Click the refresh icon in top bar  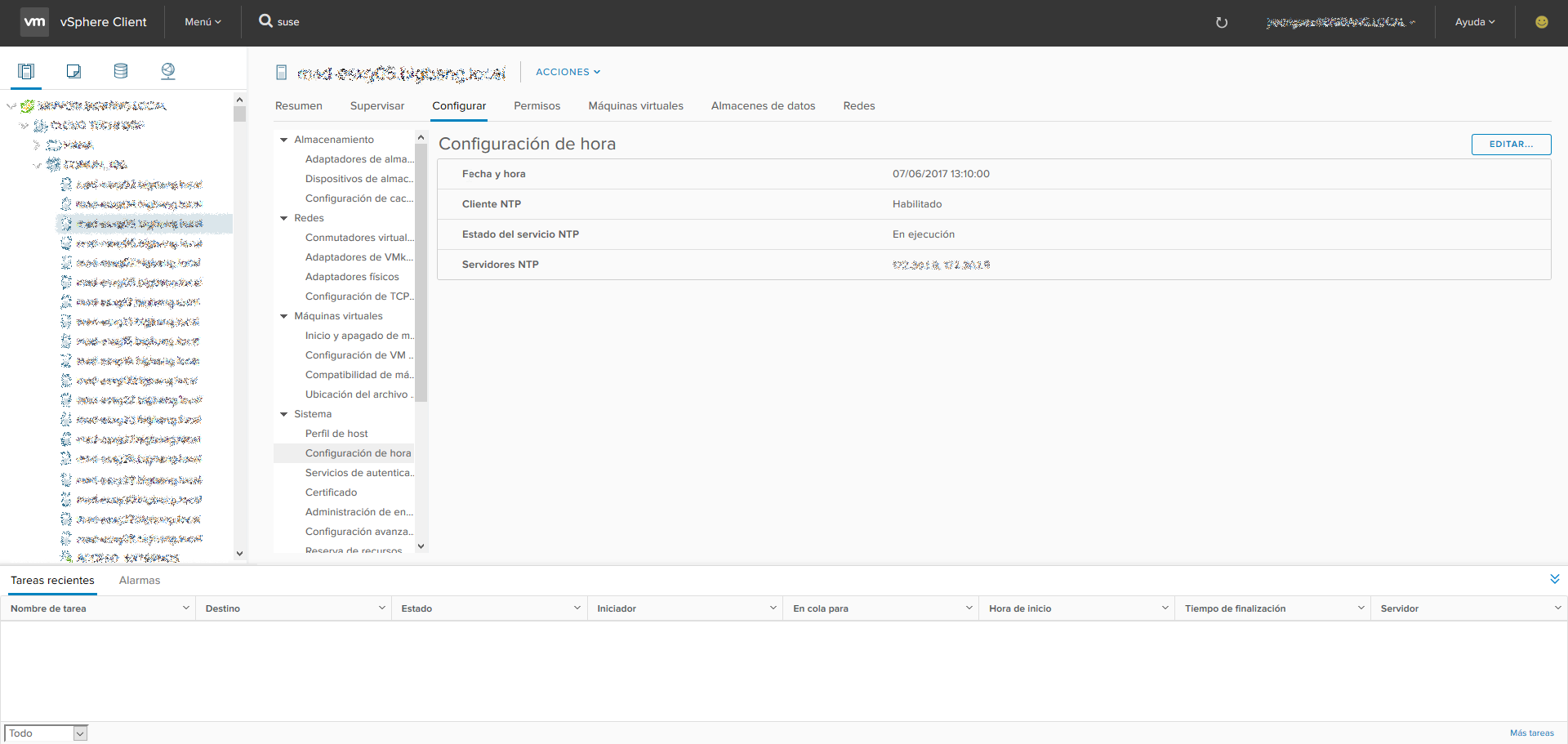[x=1222, y=23]
